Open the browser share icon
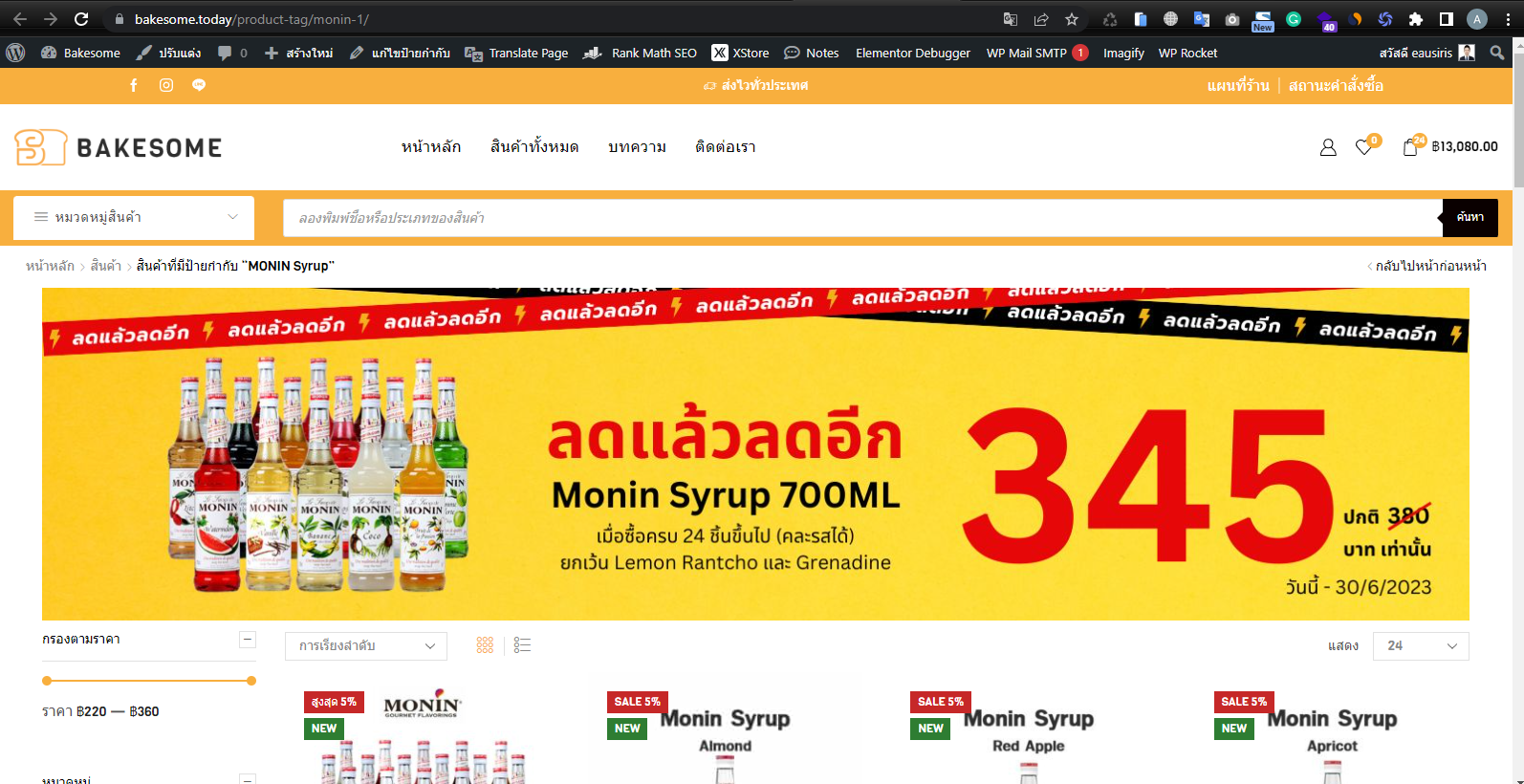 tap(1041, 19)
